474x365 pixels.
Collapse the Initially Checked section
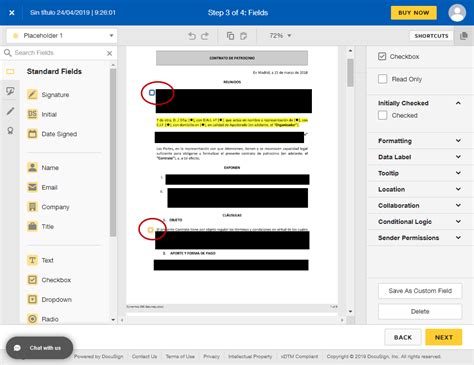(x=458, y=103)
